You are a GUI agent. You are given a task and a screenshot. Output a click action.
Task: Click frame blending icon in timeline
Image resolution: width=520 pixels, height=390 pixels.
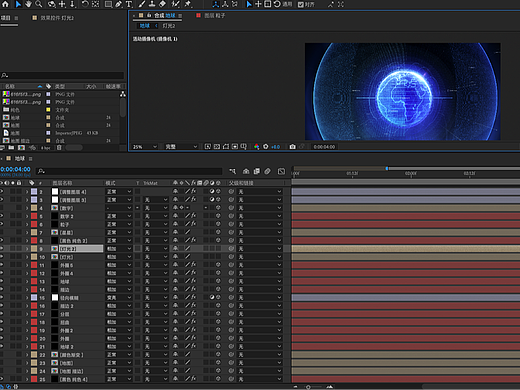(257, 171)
